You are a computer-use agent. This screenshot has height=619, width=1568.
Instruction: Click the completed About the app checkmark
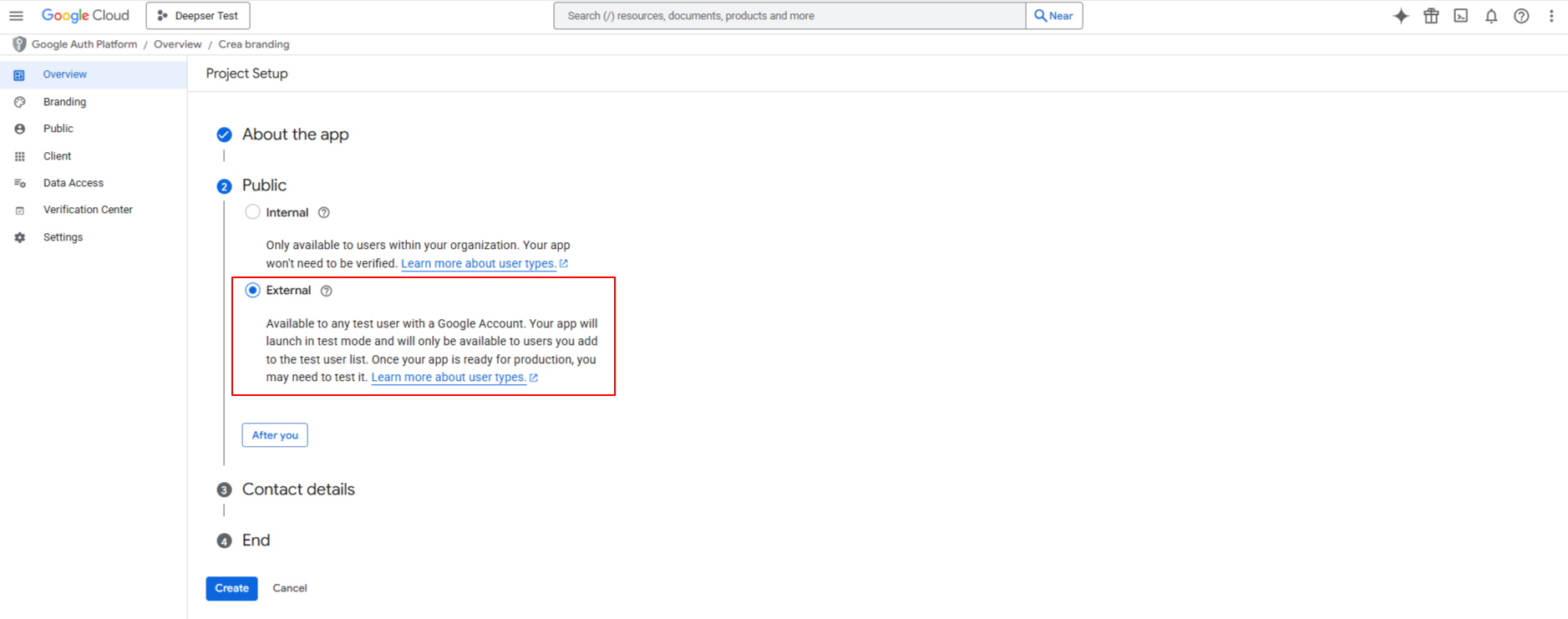tap(224, 134)
